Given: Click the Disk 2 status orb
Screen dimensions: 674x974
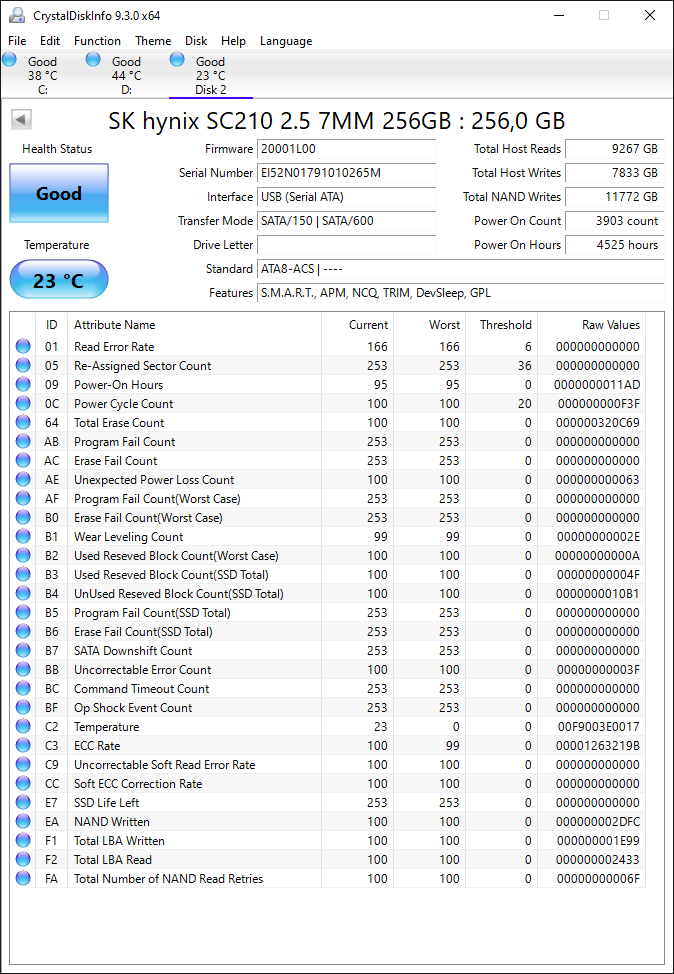Looking at the screenshot, I should (177, 60).
